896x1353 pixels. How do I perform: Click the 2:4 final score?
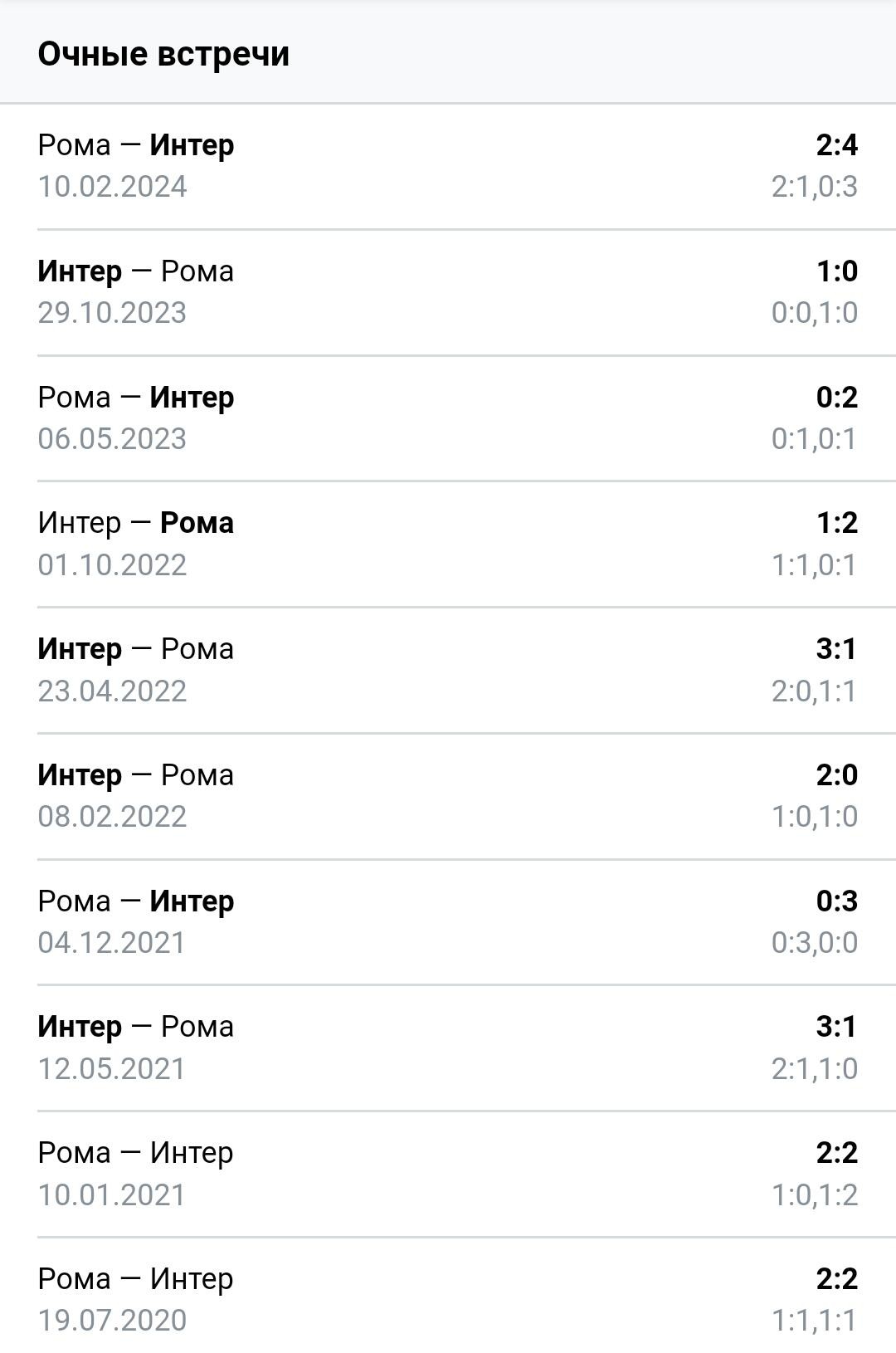pos(837,145)
